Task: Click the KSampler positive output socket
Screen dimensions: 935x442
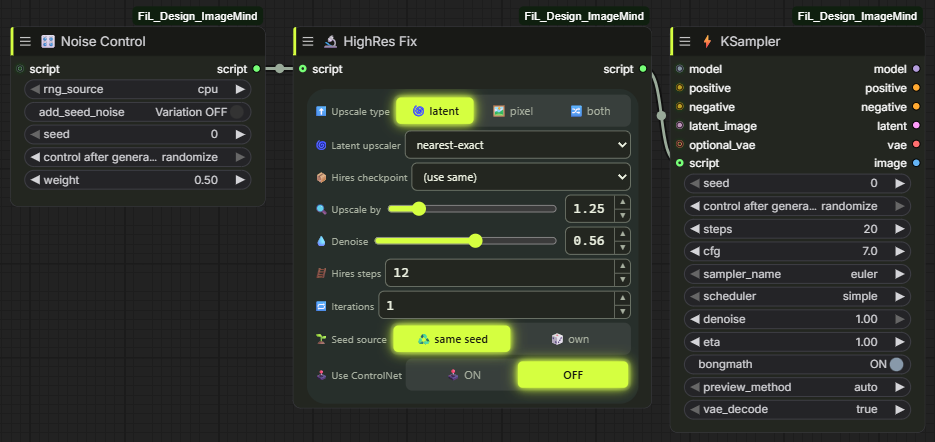Action: [x=917, y=88]
